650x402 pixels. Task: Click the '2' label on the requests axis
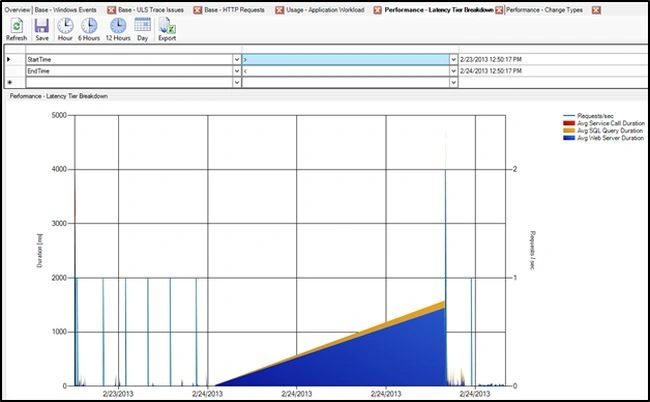(x=515, y=169)
